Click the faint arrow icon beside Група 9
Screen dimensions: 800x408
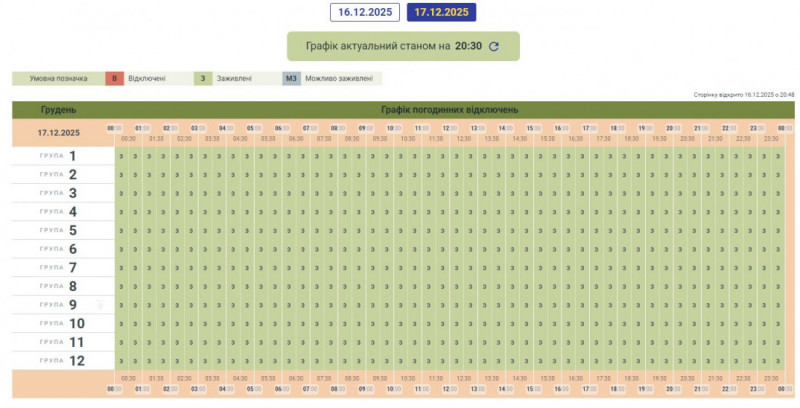click(100, 305)
